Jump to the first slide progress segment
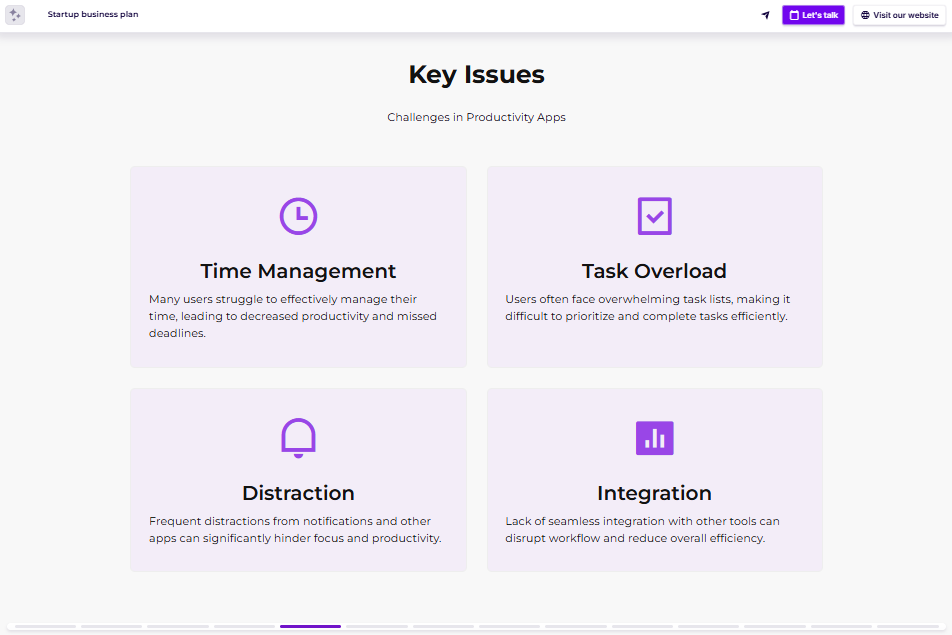952x635 pixels. pyautogui.click(x=46, y=626)
